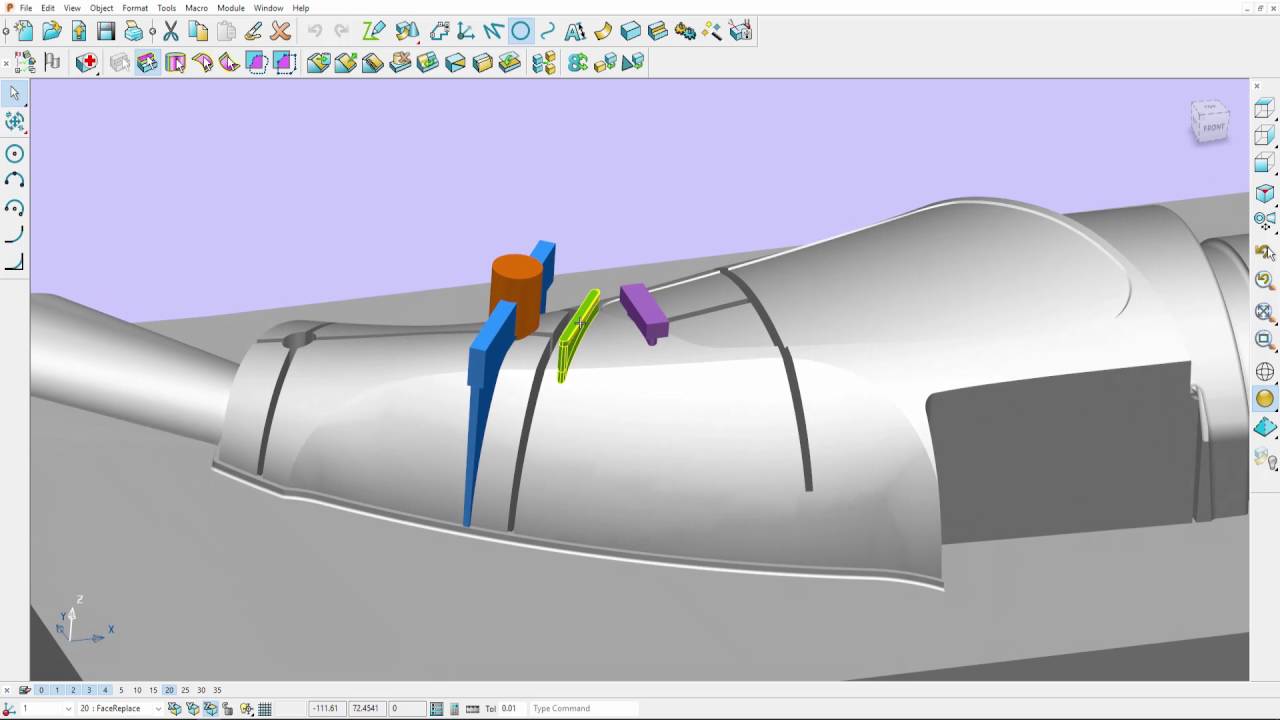The height and width of the screenshot is (720, 1280).
Task: Open the Macro menu
Action: coord(196,8)
